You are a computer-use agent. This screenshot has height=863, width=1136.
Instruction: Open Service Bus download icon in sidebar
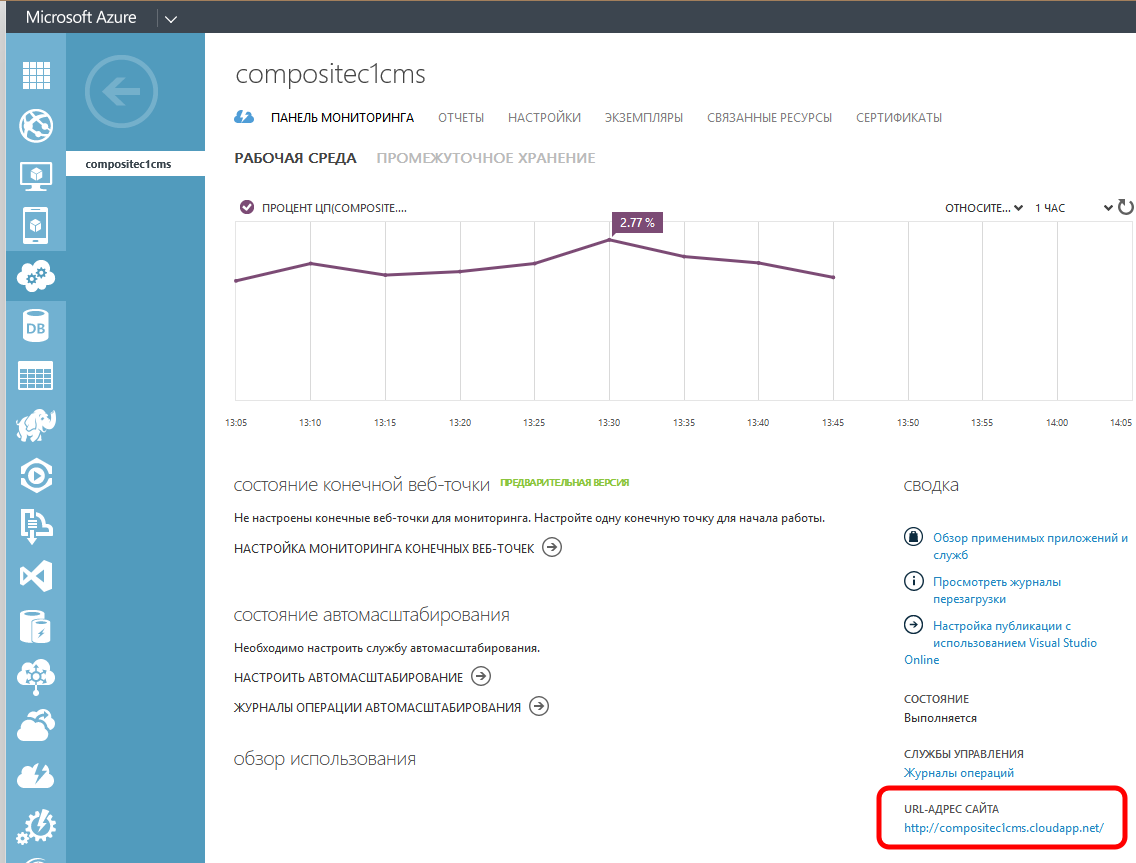(x=36, y=526)
